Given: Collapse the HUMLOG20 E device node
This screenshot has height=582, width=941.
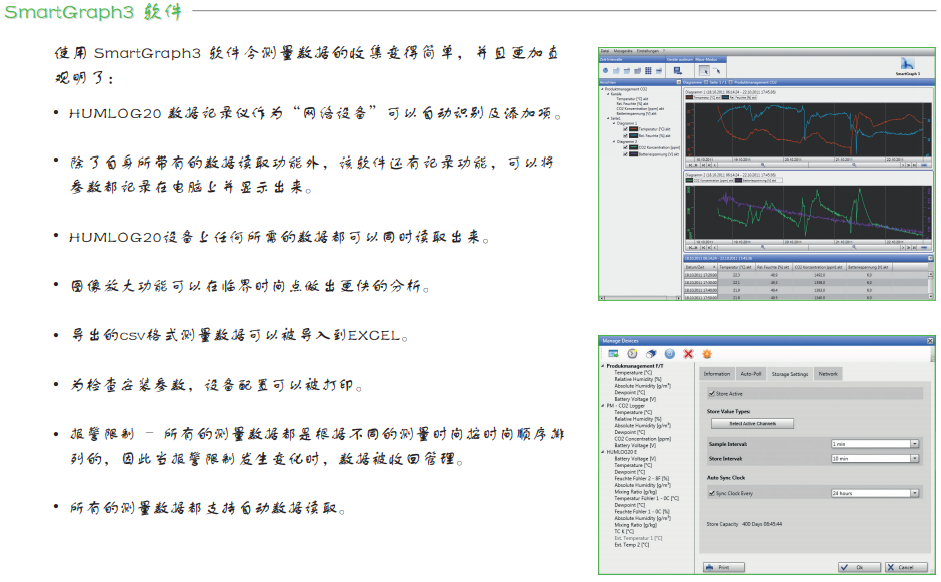Looking at the screenshot, I should pos(603,452).
